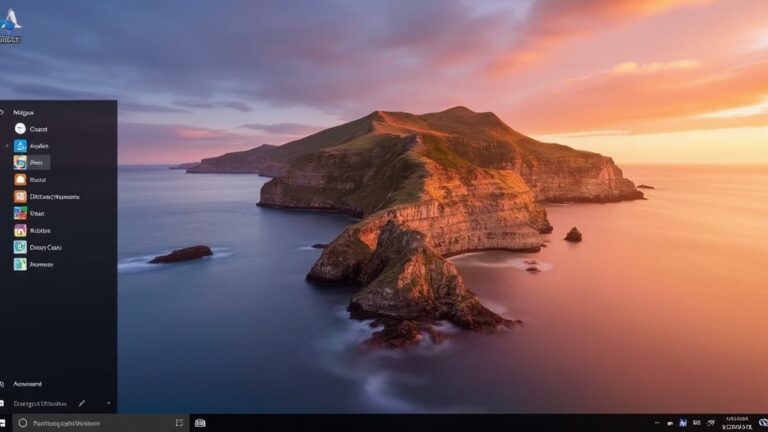Screen dimensions: 768x432
Task: Click the taskbar clock and date
Action: click(737, 423)
